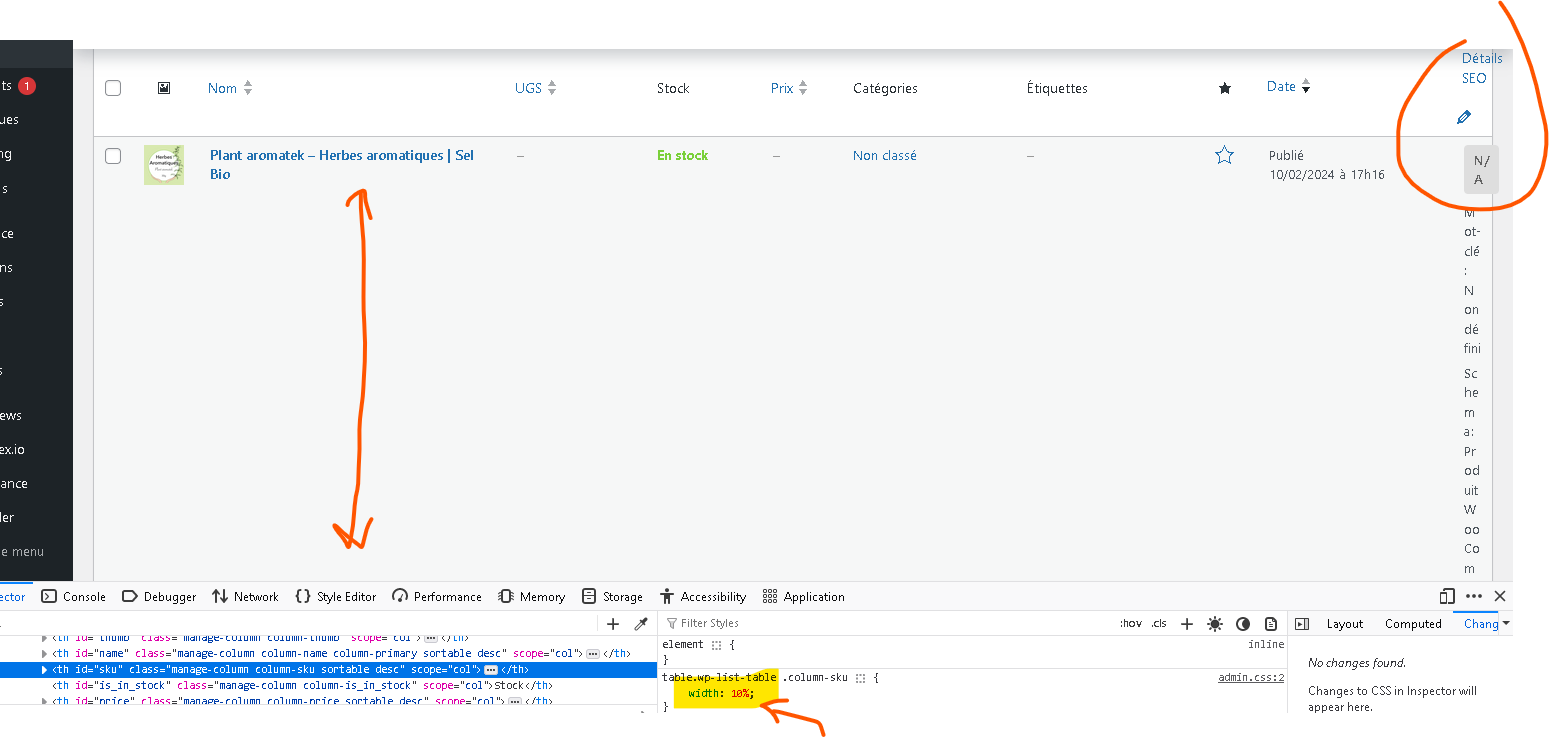The height and width of the screenshot is (738, 1550).
Task: Toggle light color scheme simulation icon
Action: tap(1215, 623)
